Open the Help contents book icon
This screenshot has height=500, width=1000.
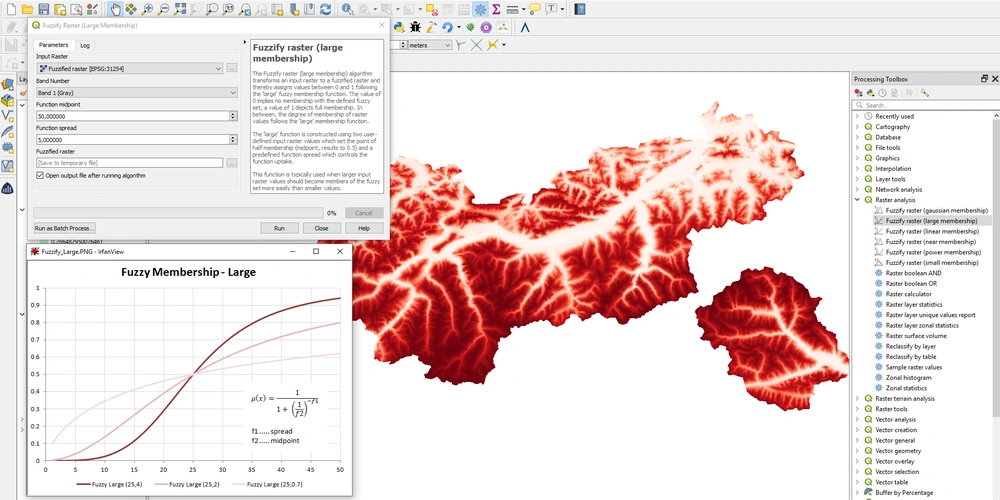(x=580, y=10)
